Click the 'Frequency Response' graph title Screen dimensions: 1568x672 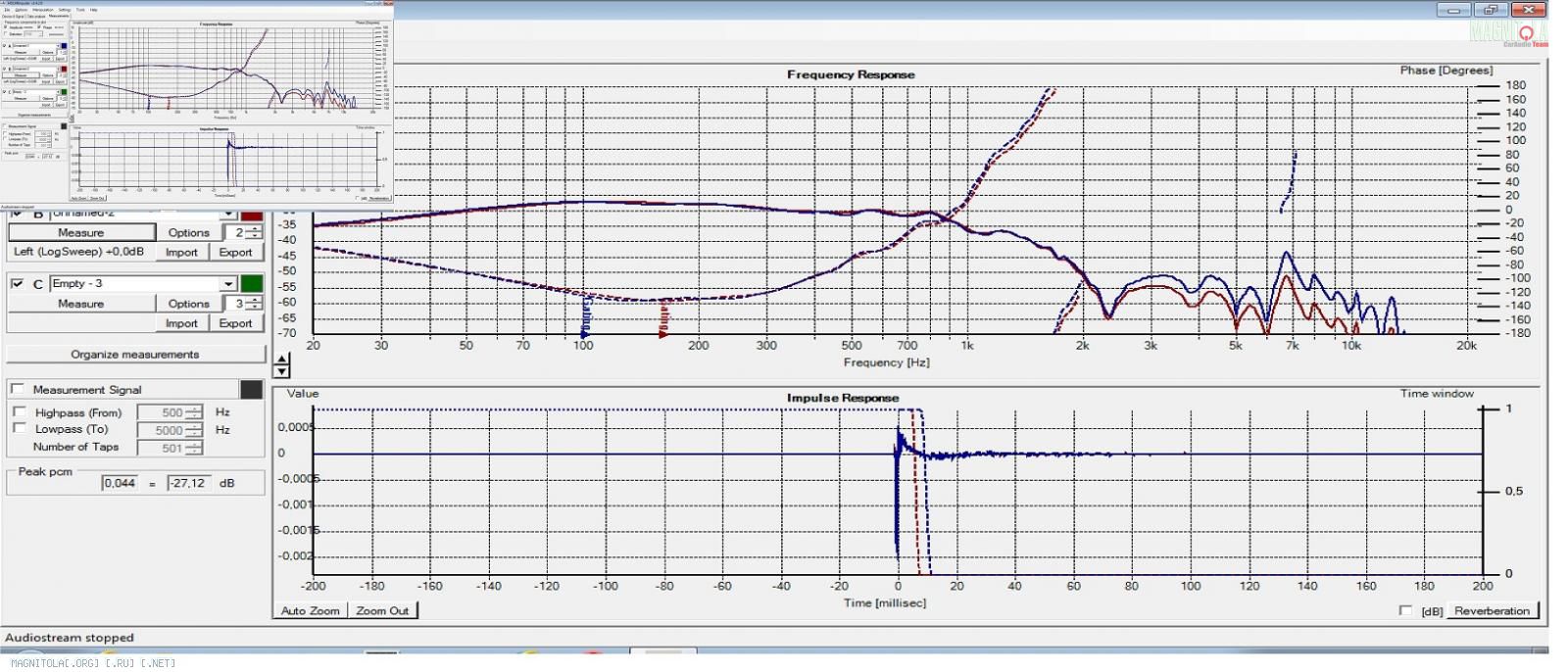(851, 74)
